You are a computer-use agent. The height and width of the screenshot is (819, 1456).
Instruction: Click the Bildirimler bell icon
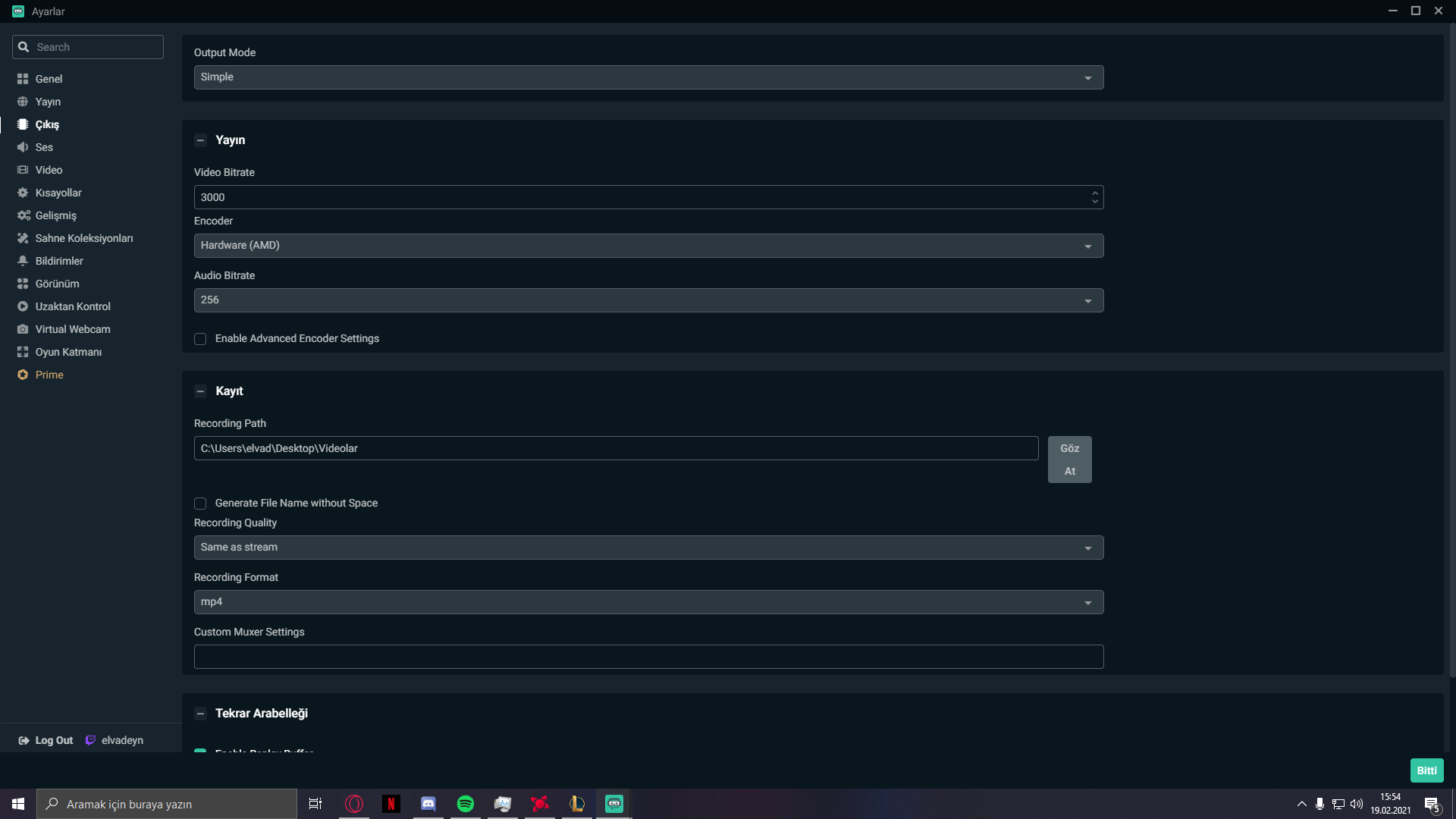click(23, 261)
